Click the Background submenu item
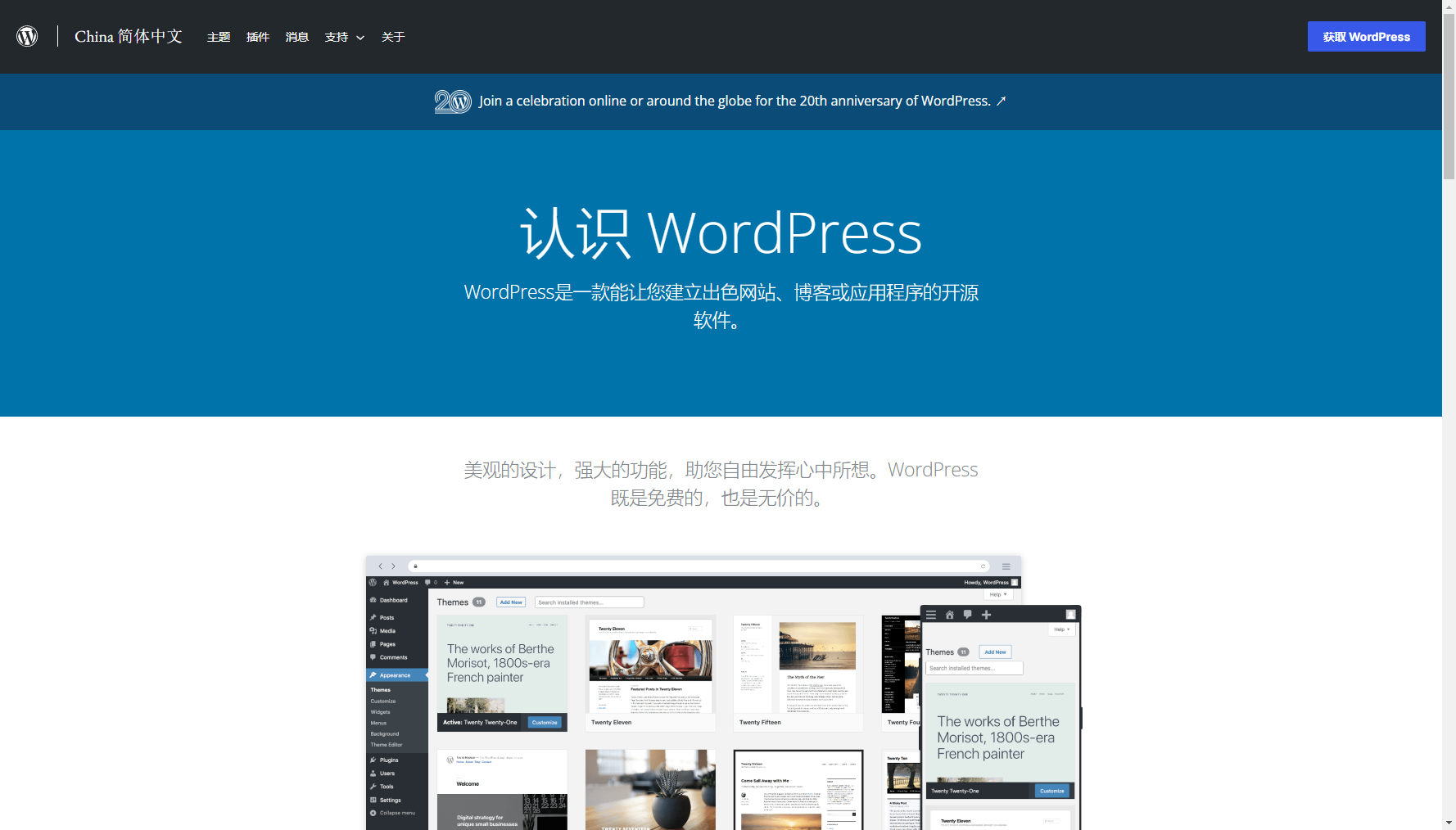The width and height of the screenshot is (1456, 830). tap(385, 734)
